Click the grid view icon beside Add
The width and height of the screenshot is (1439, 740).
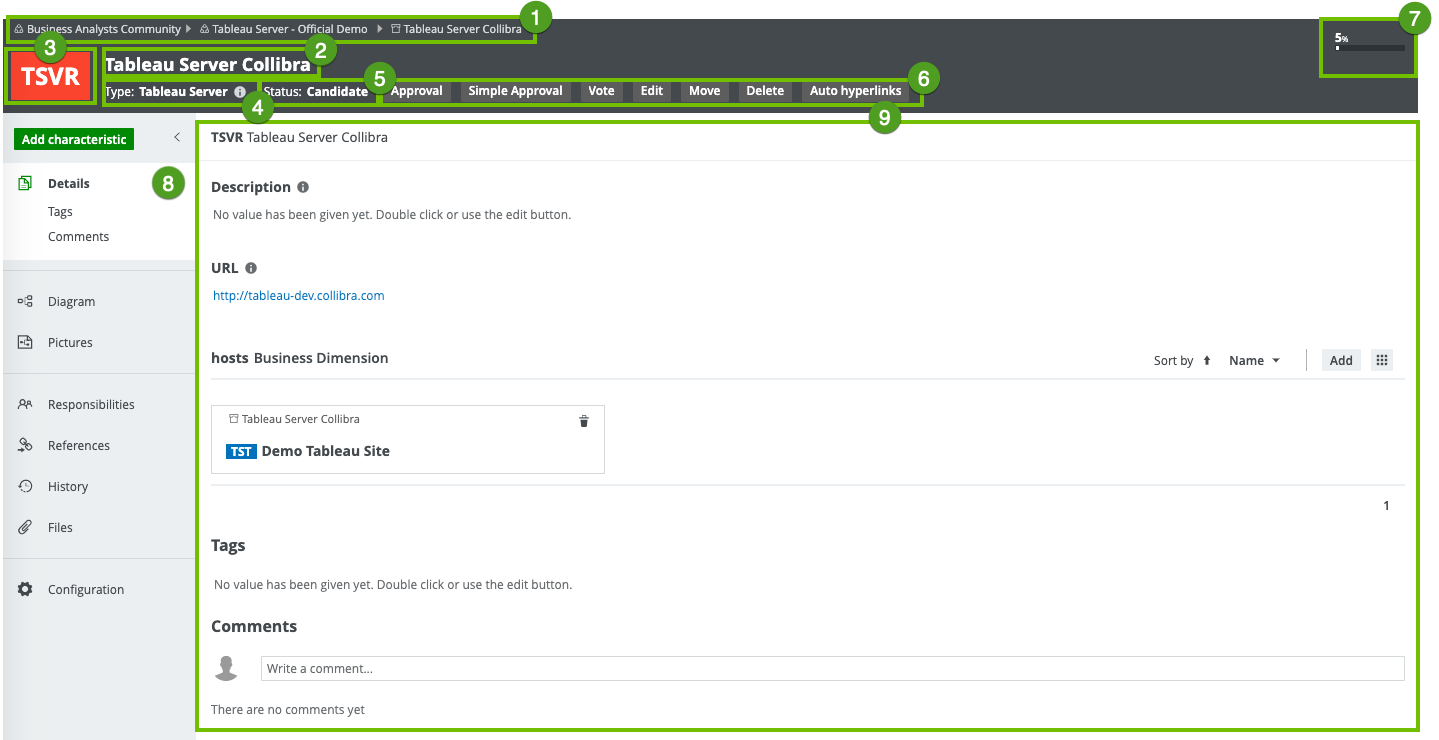[x=1382, y=360]
